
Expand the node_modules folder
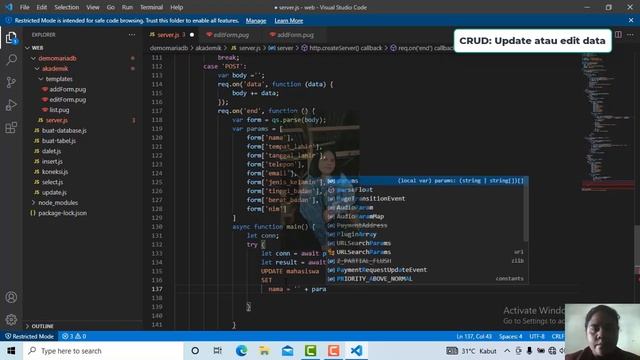point(58,202)
